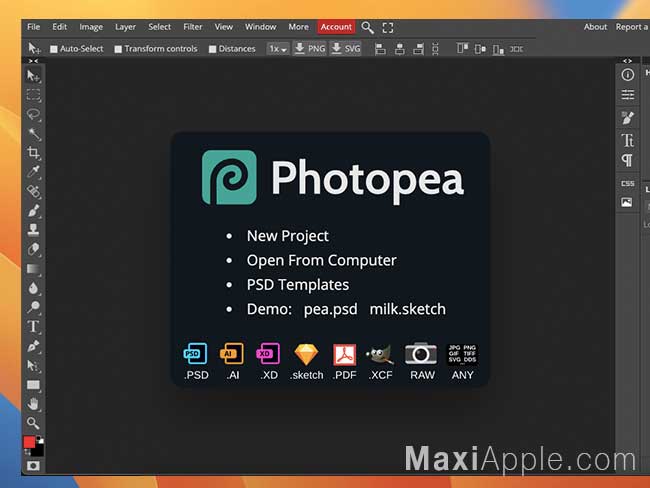Select the Move tool in left toolbar
This screenshot has width=650, height=488.
click(33, 76)
